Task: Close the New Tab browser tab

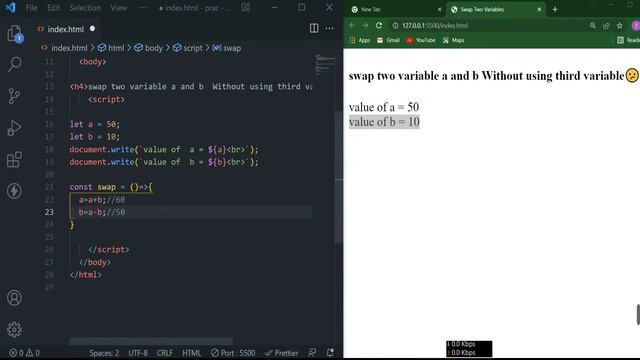Action: pyautogui.click(x=439, y=9)
